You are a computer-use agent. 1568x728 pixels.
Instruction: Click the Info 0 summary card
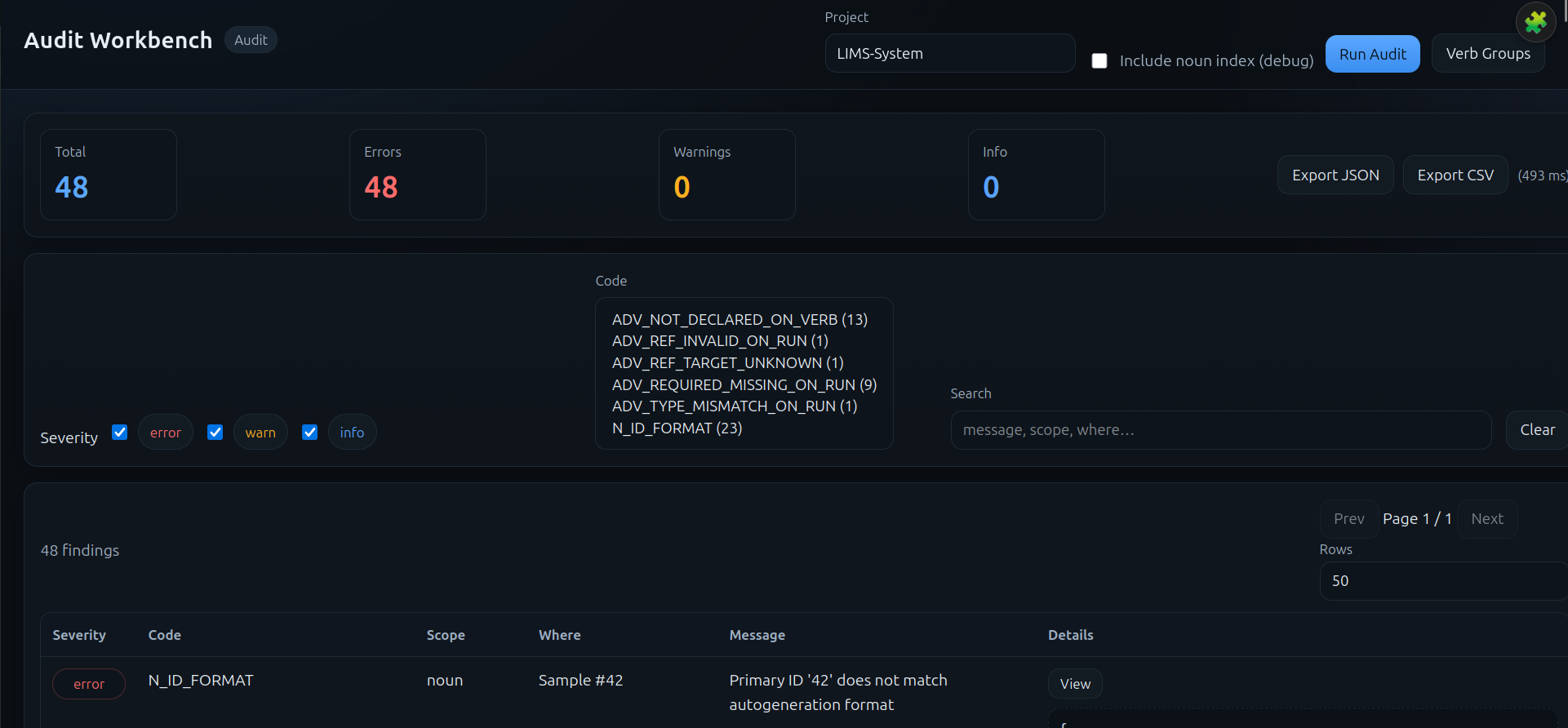click(1037, 175)
